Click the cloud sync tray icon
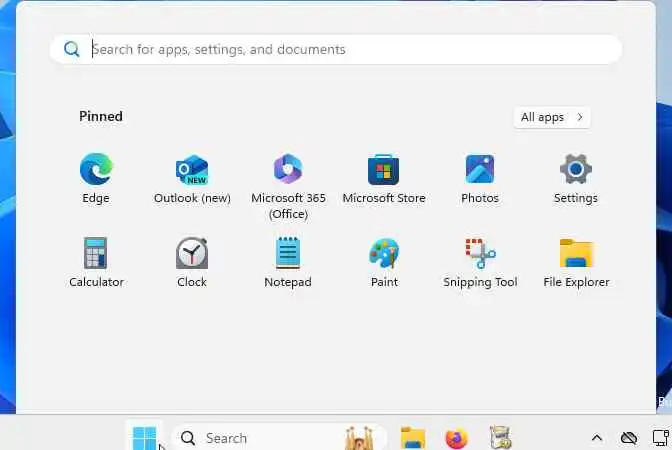Image resolution: width=672 pixels, height=450 pixels. click(x=629, y=438)
